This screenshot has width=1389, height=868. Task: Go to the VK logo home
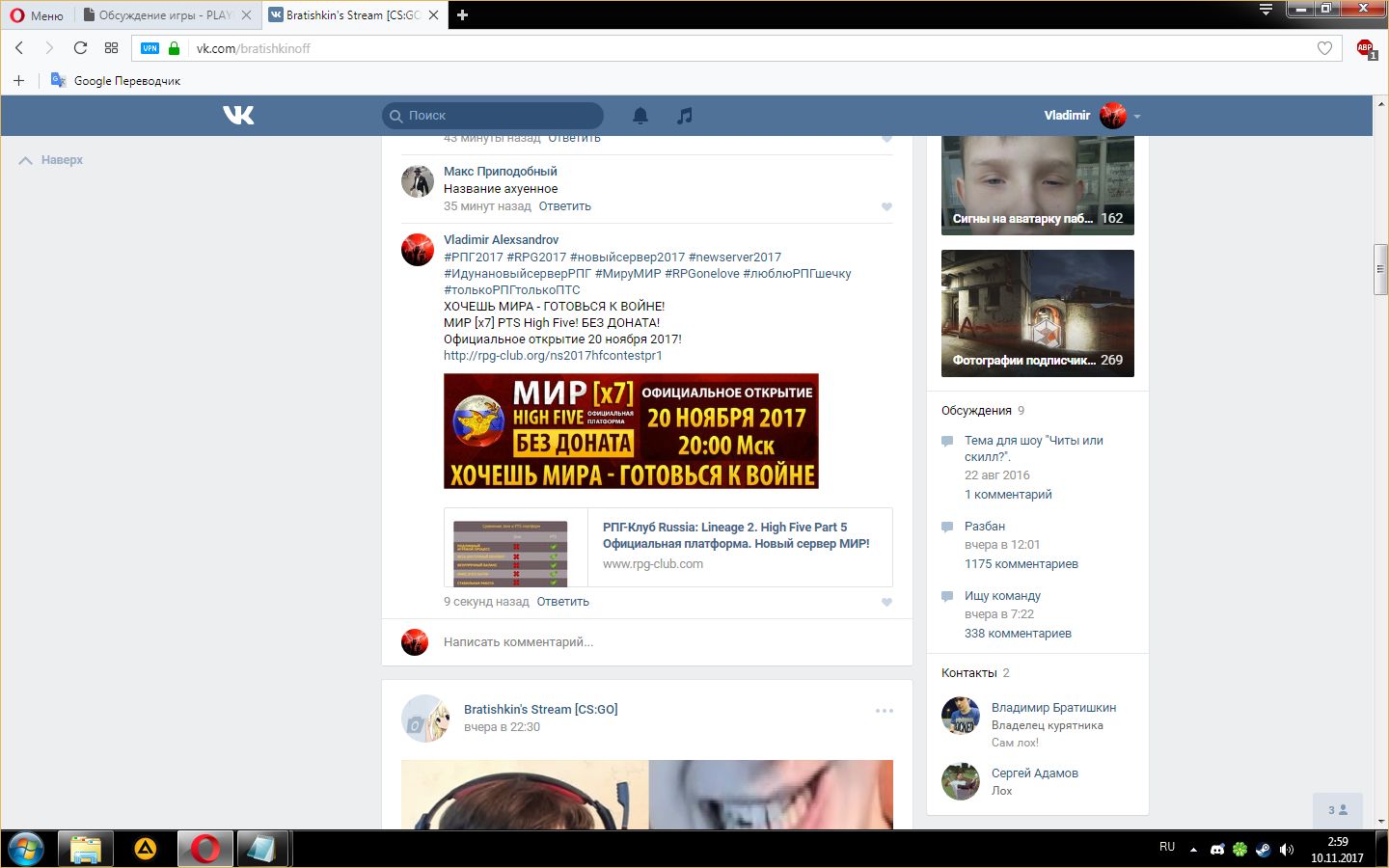pyautogui.click(x=238, y=115)
